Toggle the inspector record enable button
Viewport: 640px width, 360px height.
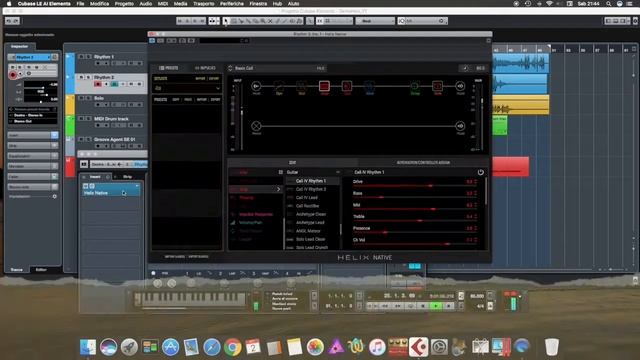tap(13, 75)
